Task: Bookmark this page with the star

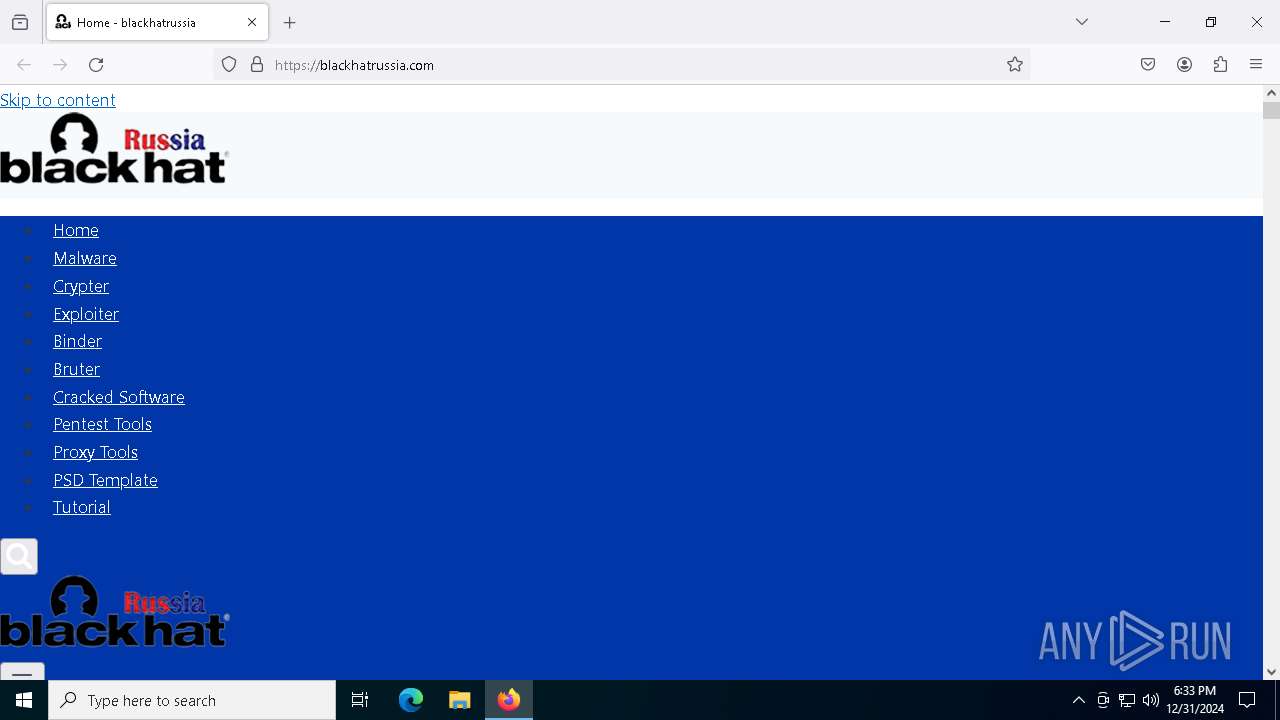Action: coord(1015,65)
